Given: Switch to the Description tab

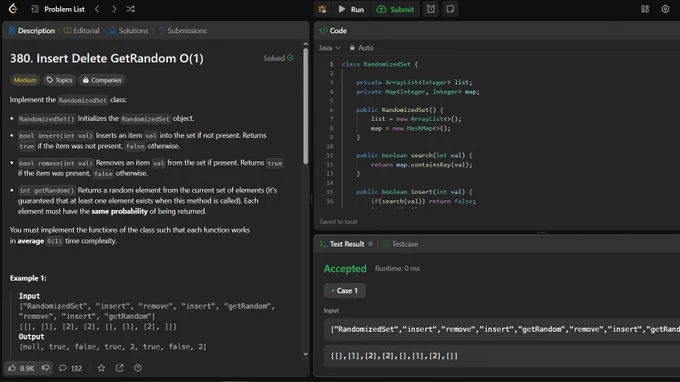Looking at the screenshot, I should (32, 31).
